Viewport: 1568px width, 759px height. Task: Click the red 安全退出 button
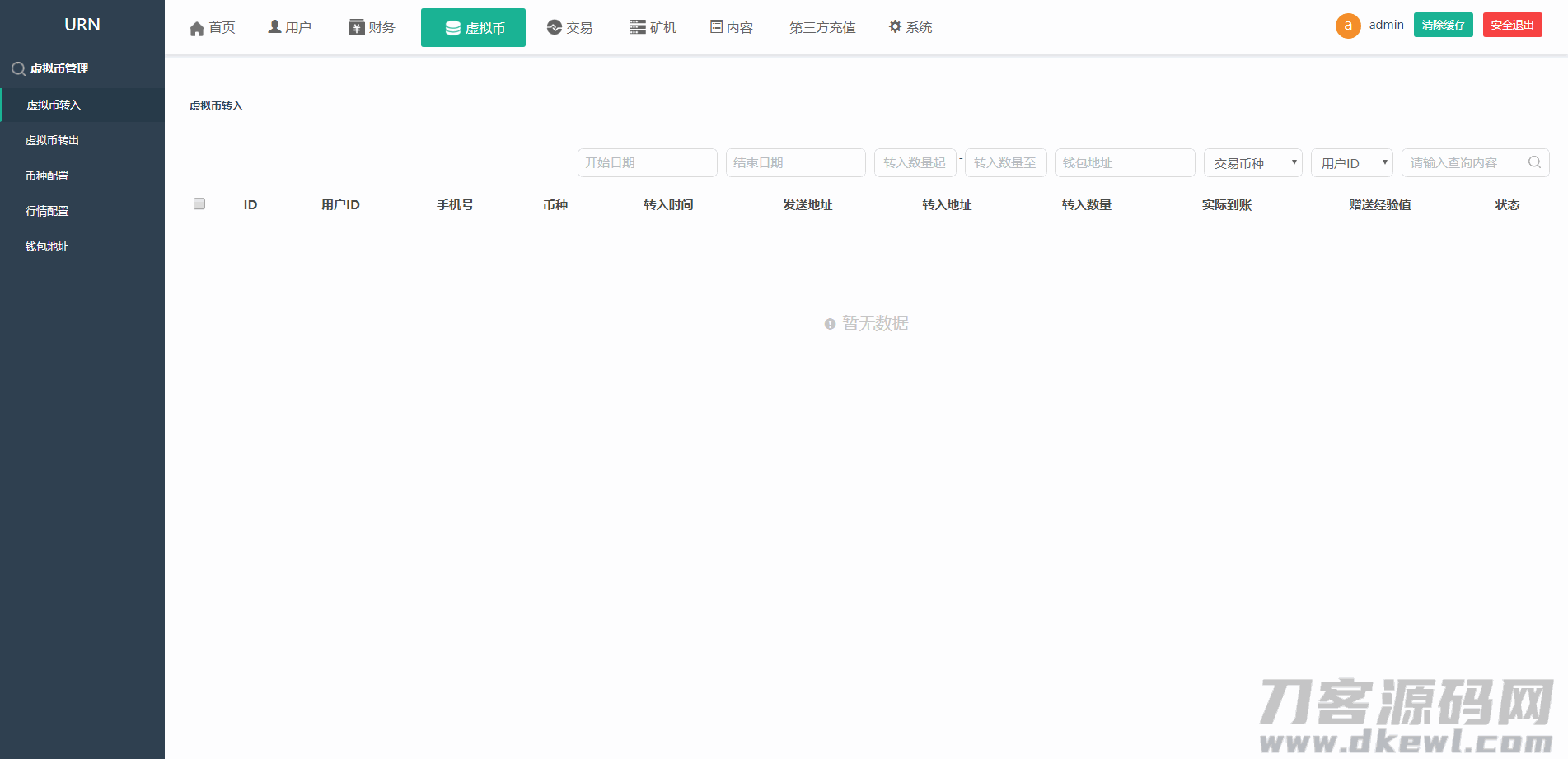pyautogui.click(x=1512, y=26)
